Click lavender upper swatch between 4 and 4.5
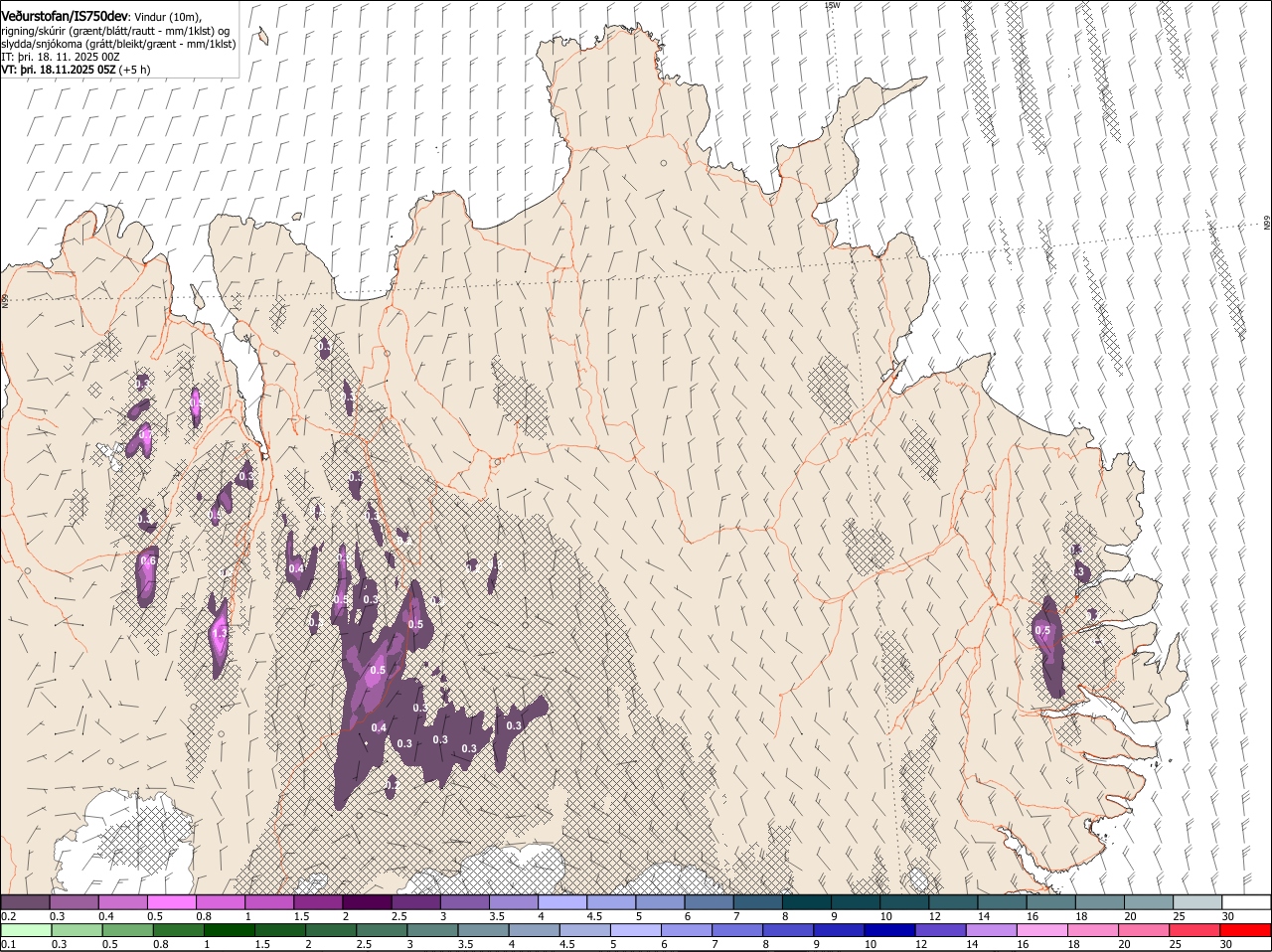The width and height of the screenshot is (1272, 952). [562, 901]
